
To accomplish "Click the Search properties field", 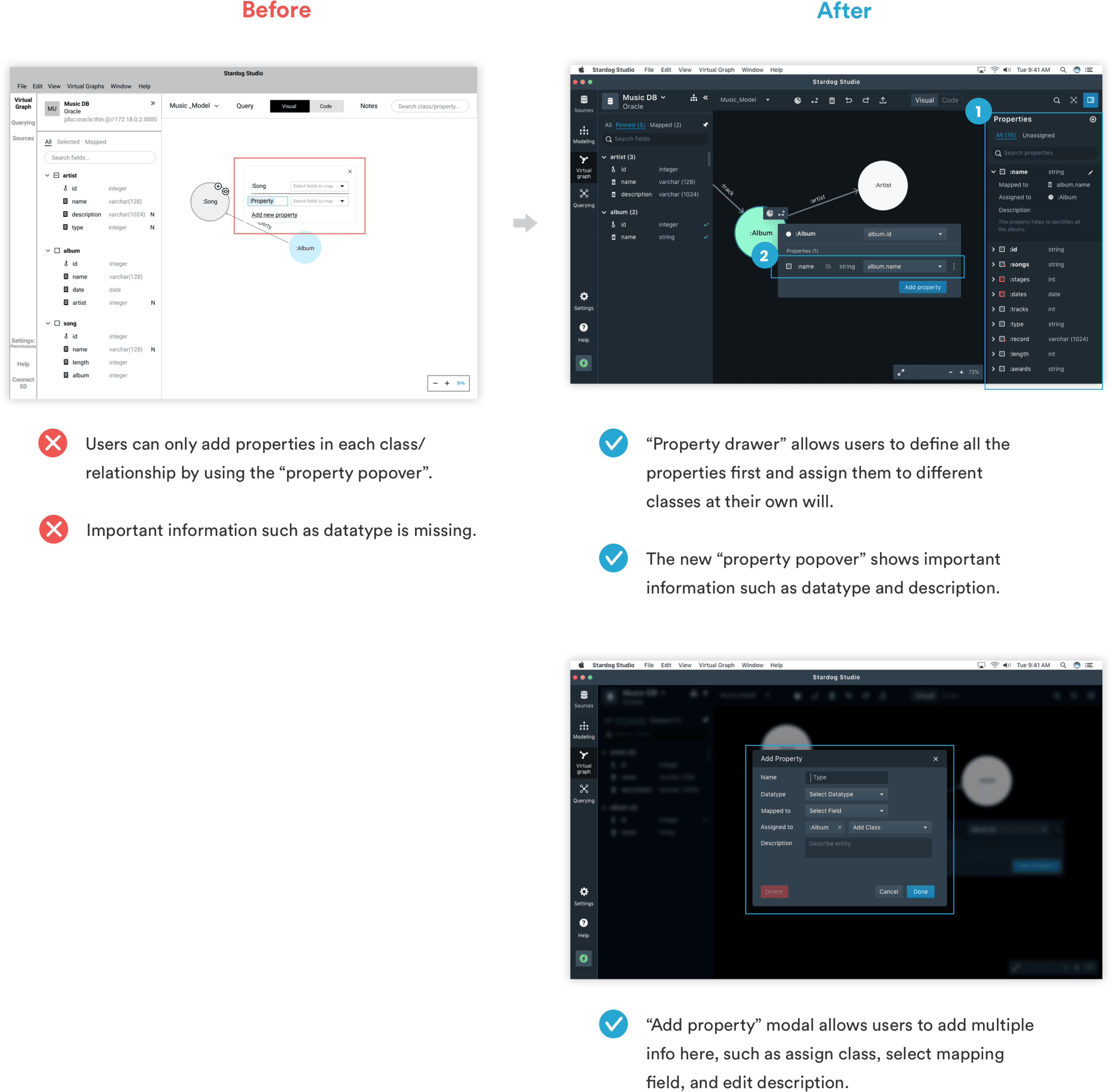I will pos(1044,153).
